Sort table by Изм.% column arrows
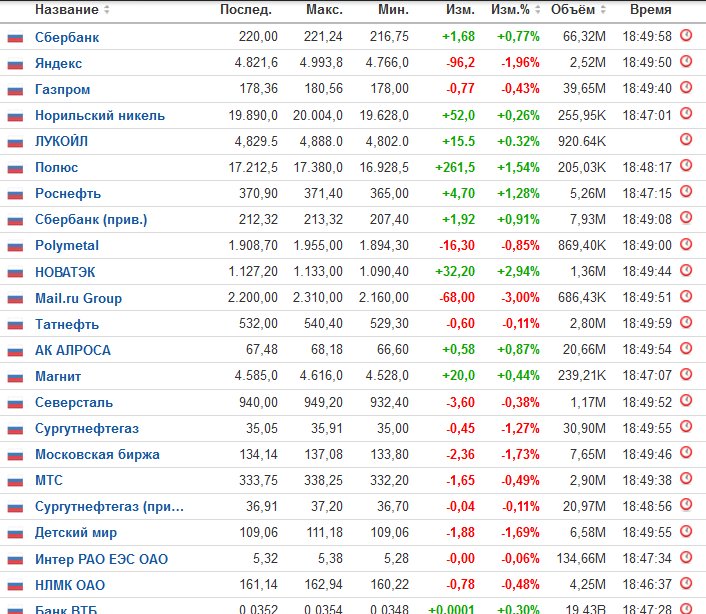 point(538,9)
